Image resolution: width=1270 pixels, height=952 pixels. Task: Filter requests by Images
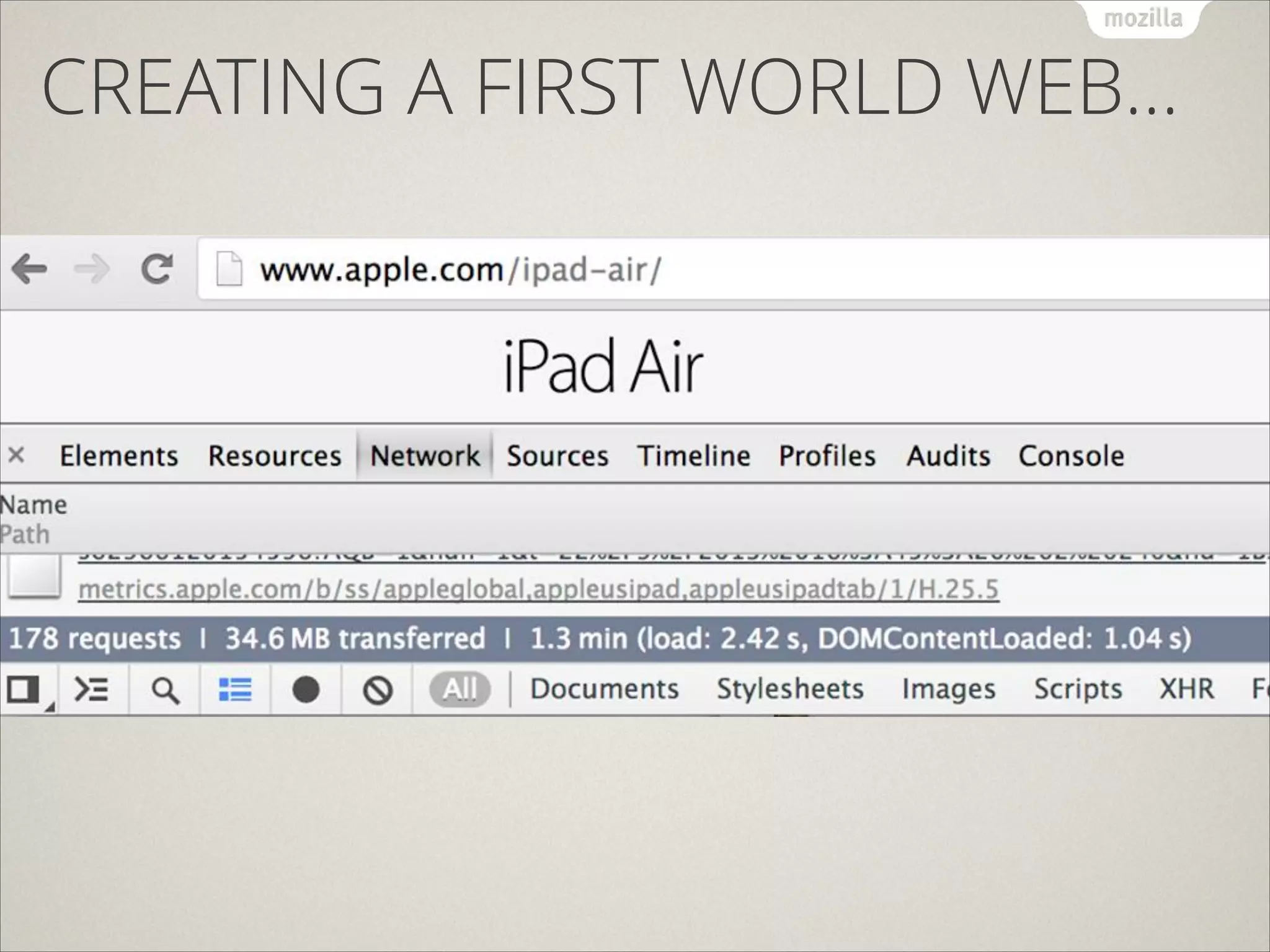(x=949, y=689)
